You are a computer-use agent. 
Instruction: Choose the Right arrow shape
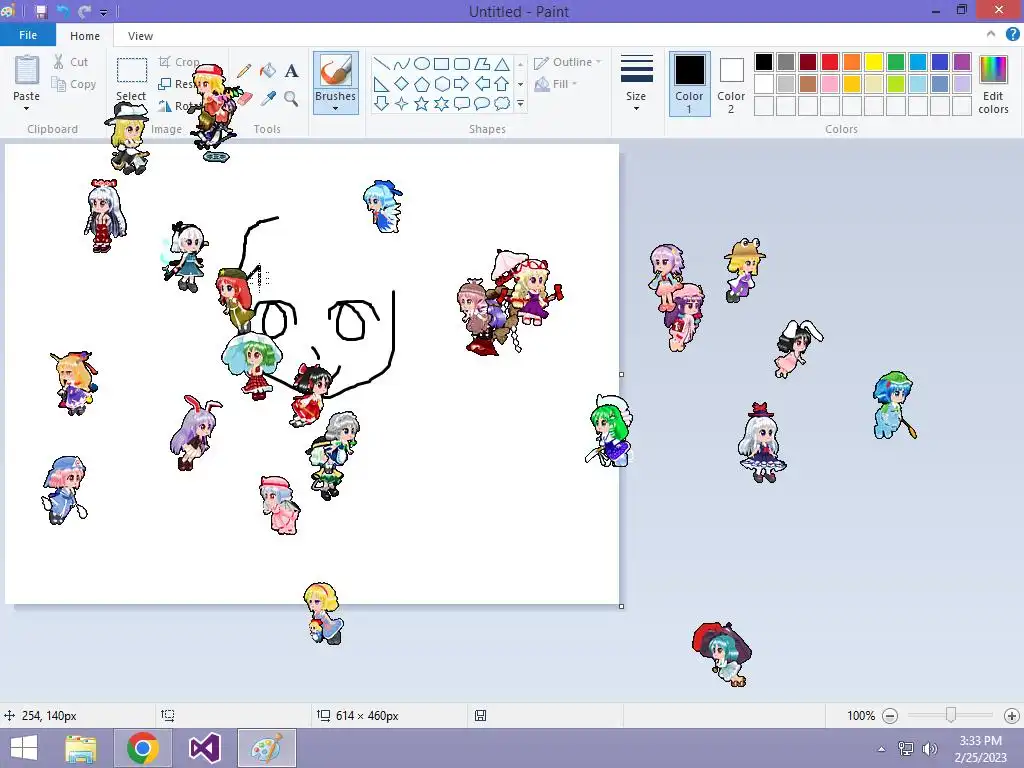(462, 84)
